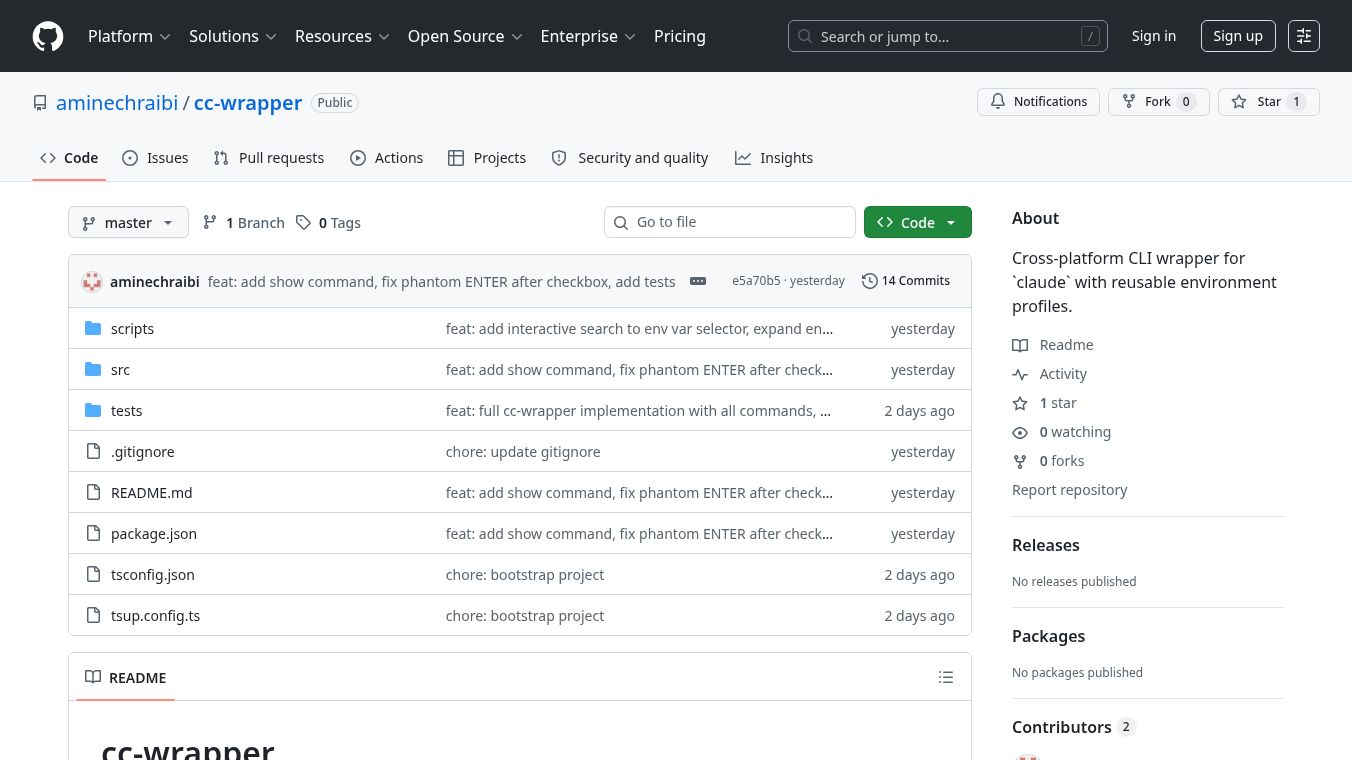Fork the repository
Image resolution: width=1352 pixels, height=760 pixels.
coord(1159,102)
